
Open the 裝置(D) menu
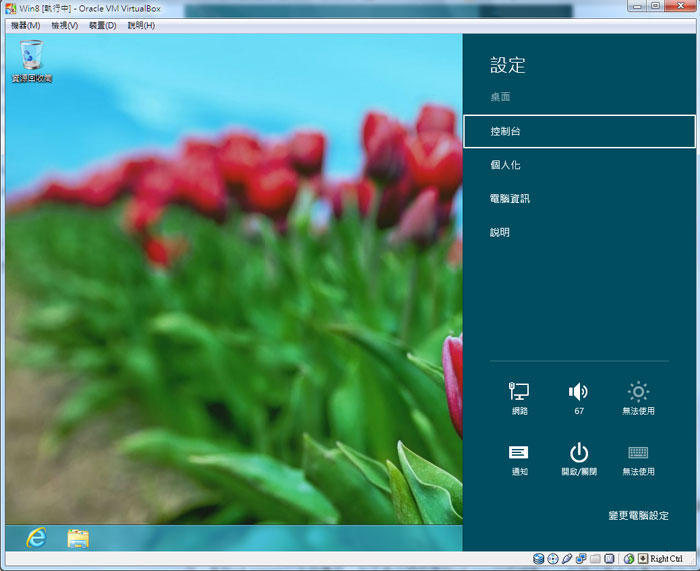(x=103, y=25)
